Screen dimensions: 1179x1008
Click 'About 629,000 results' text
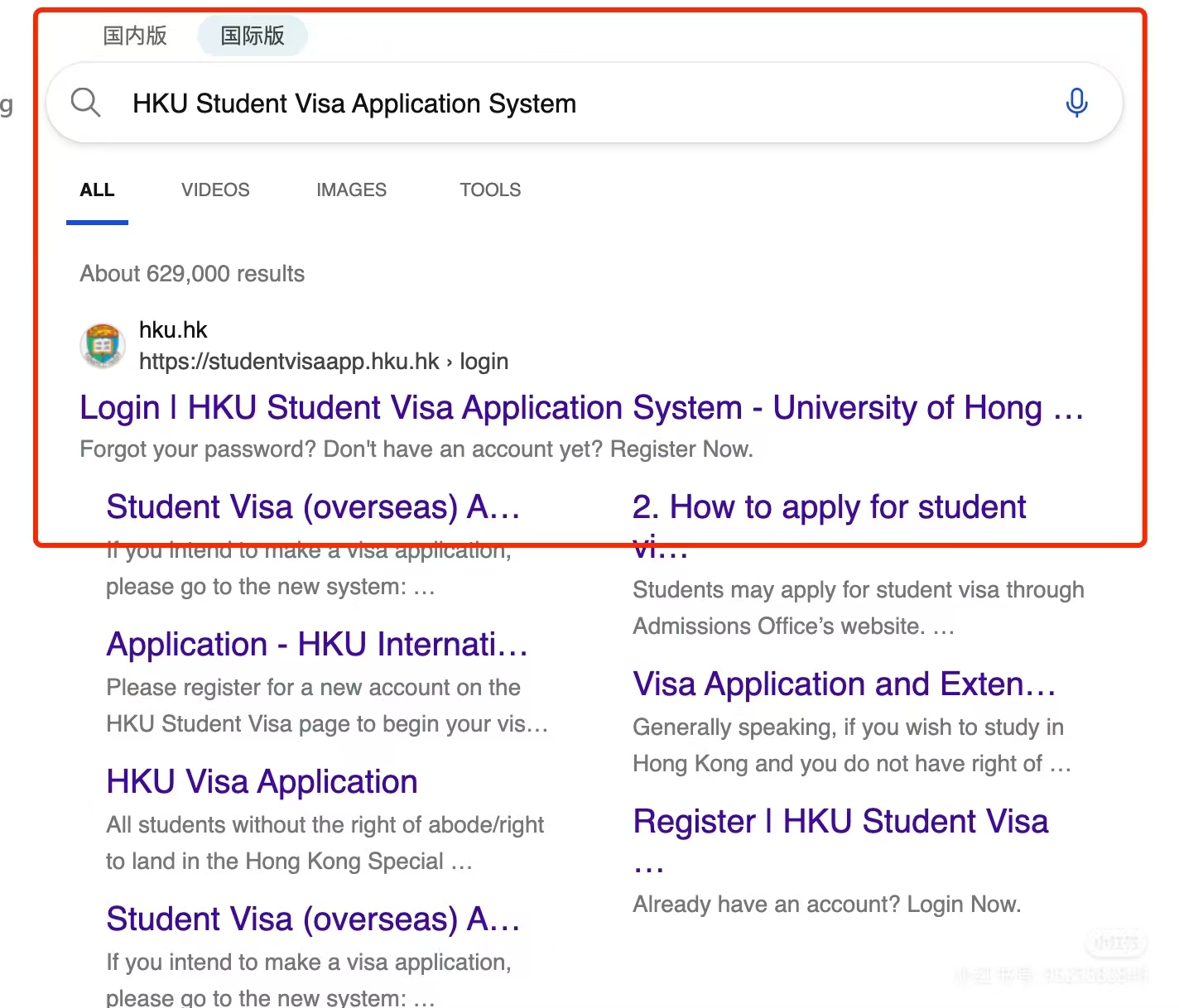point(192,274)
